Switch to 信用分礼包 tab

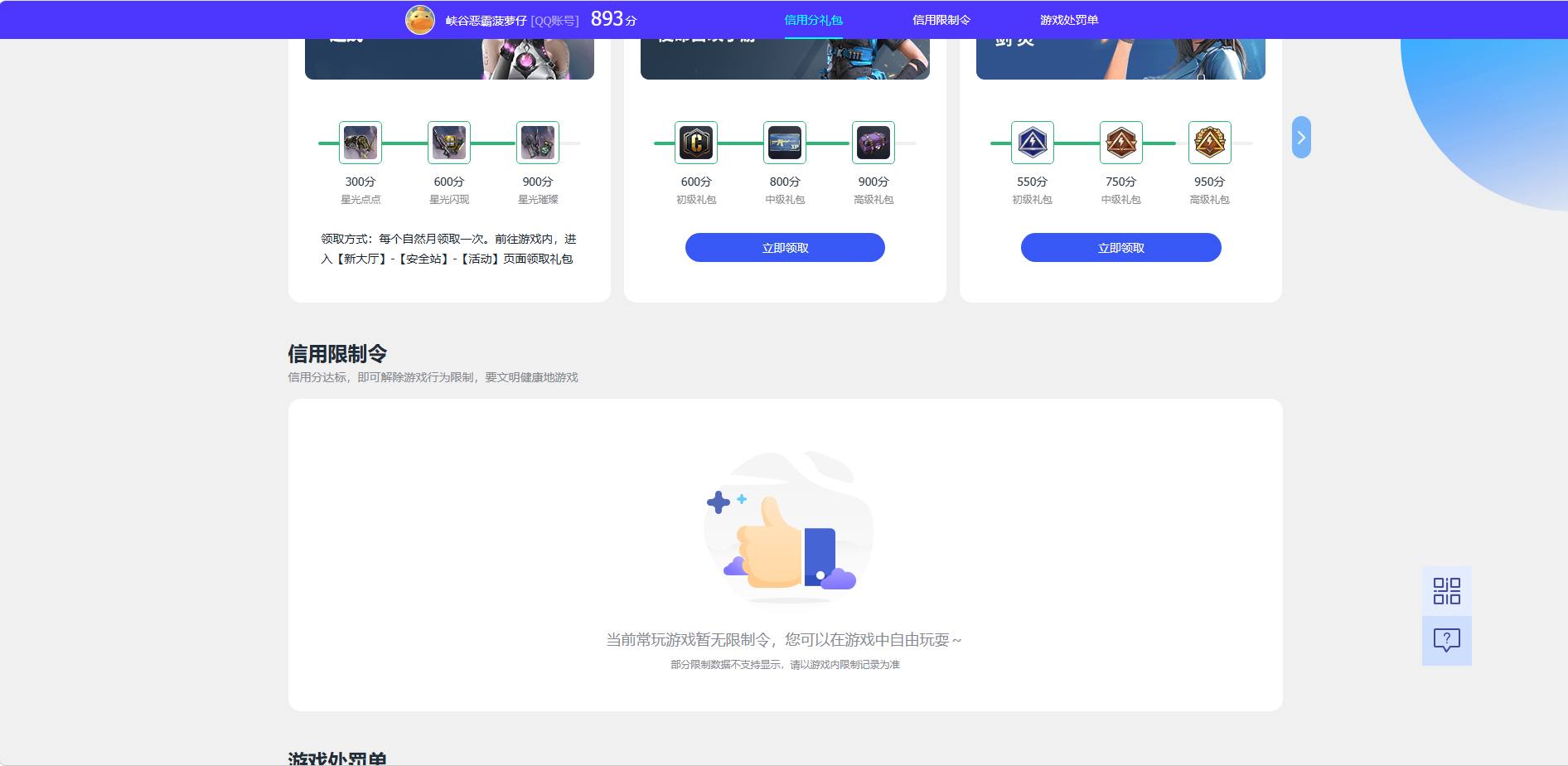coord(814,20)
